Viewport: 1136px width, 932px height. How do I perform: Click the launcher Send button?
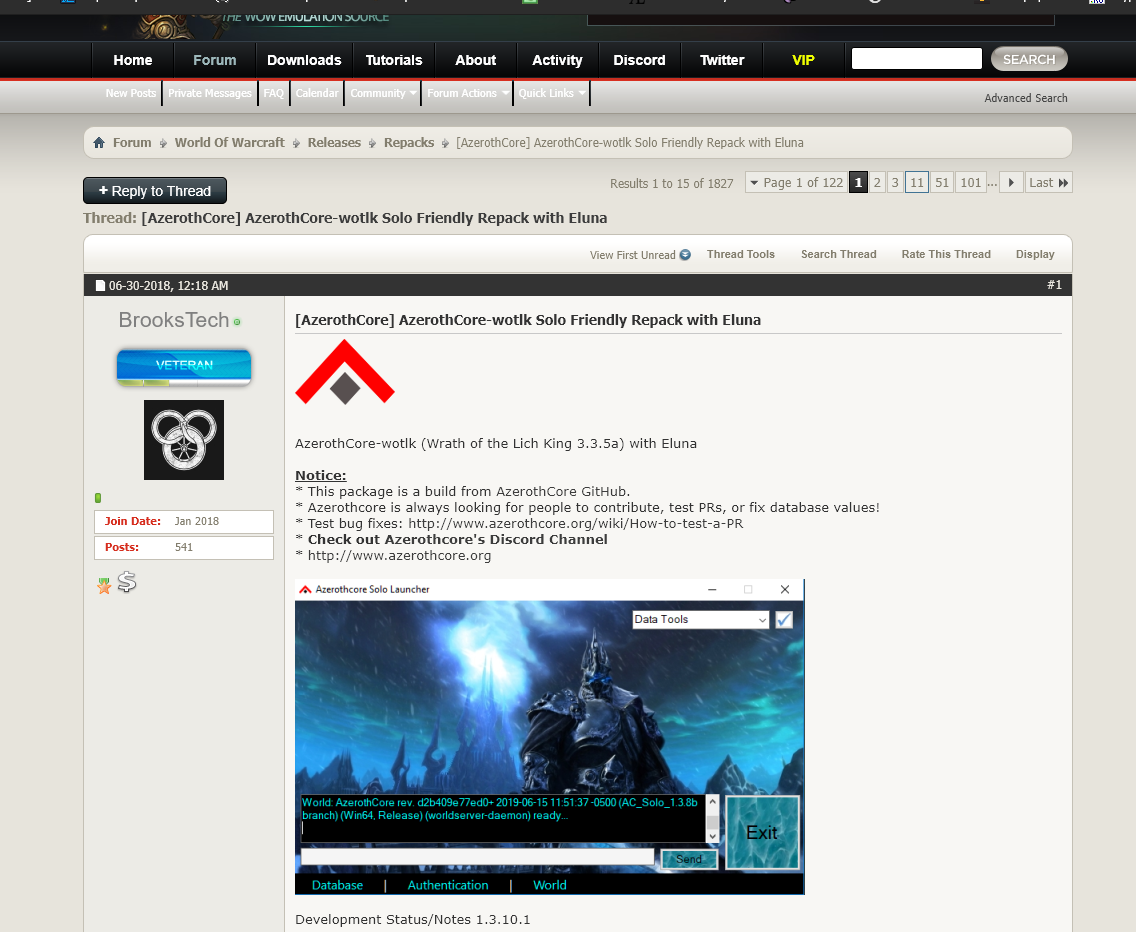[689, 859]
